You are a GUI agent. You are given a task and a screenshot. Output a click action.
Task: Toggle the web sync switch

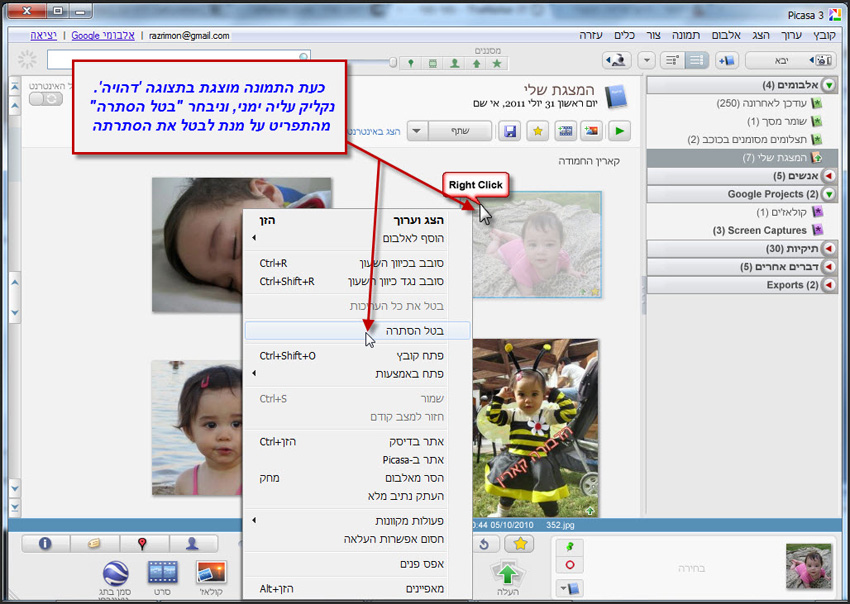pyautogui.click(x=46, y=99)
